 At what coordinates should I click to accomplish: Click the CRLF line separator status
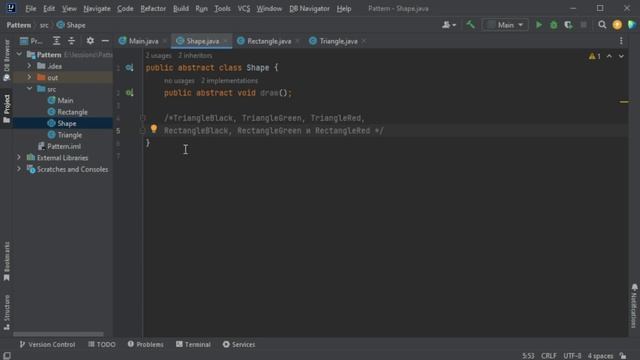pyautogui.click(x=549, y=356)
